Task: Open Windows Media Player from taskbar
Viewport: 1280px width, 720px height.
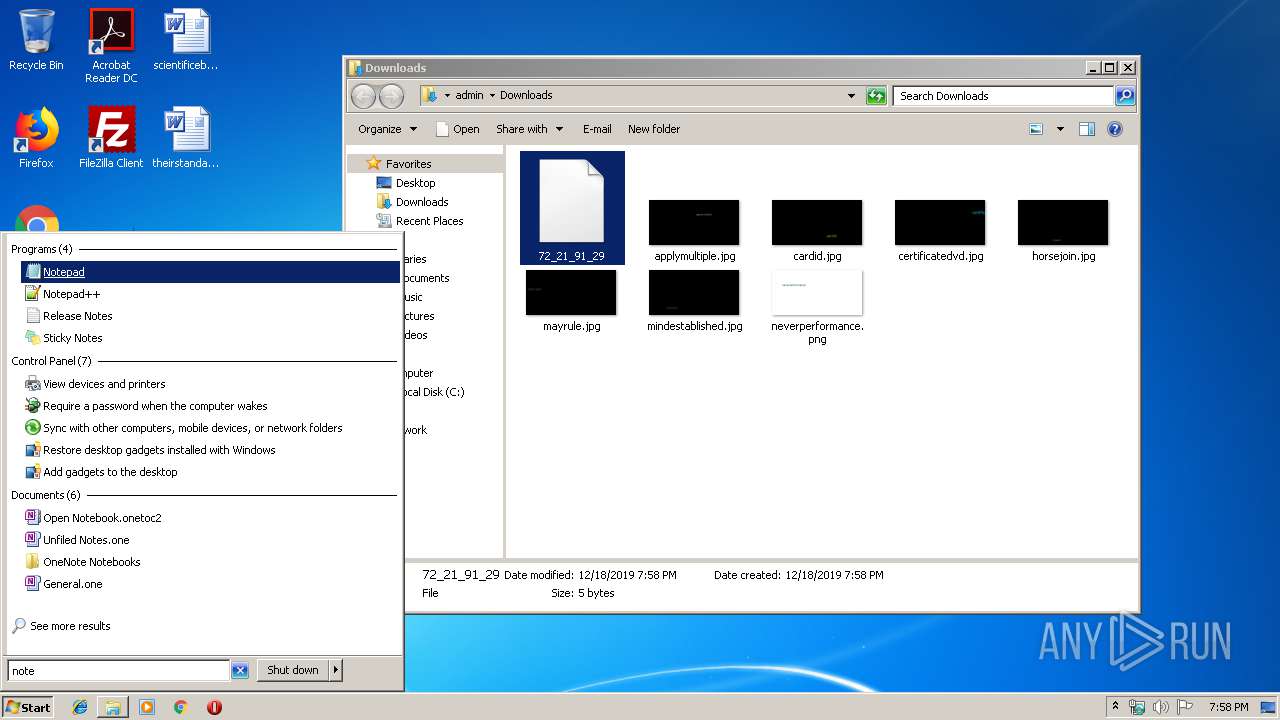Action: click(147, 707)
